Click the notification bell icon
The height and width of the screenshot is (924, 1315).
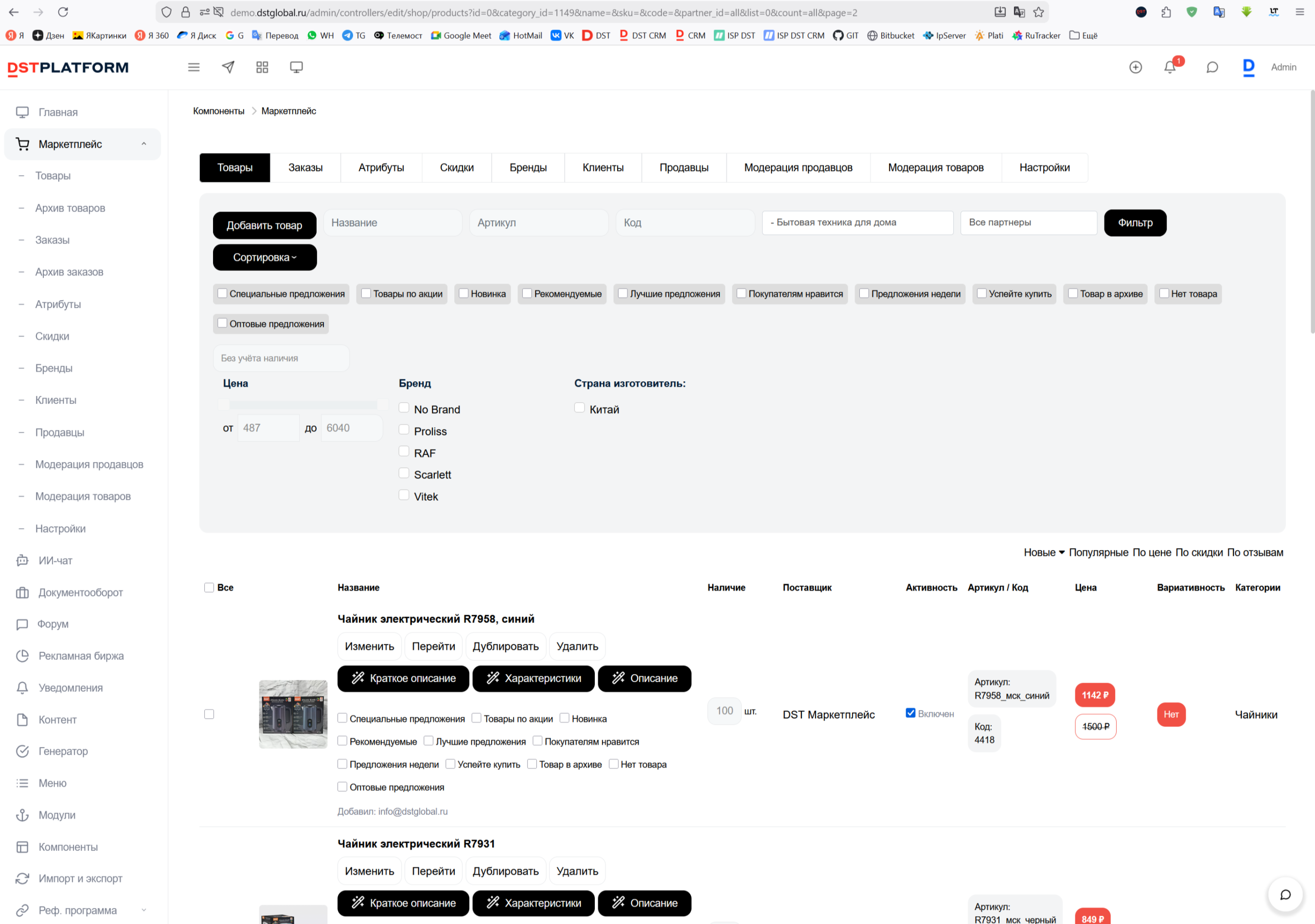1170,67
